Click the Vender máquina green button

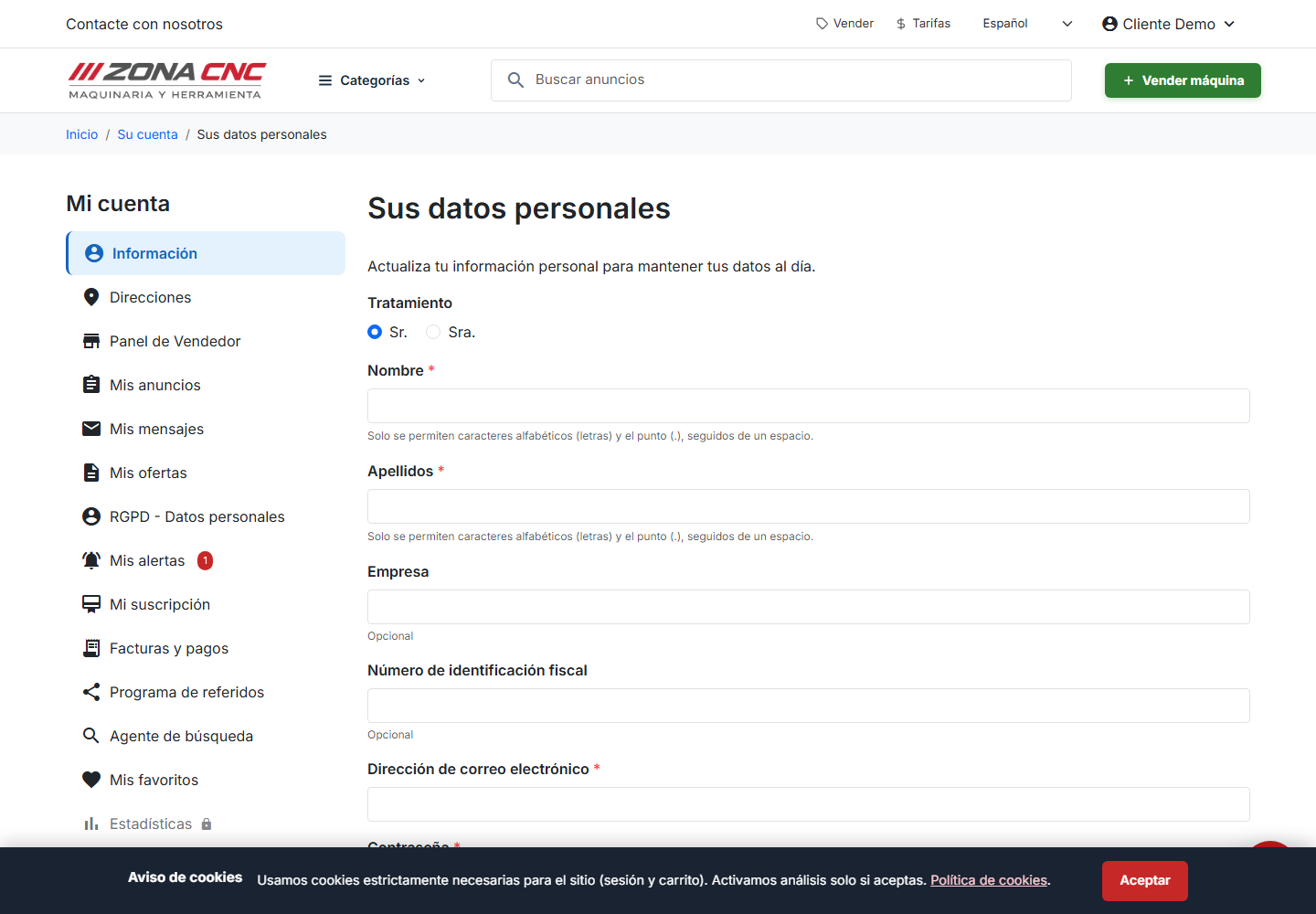click(1183, 80)
